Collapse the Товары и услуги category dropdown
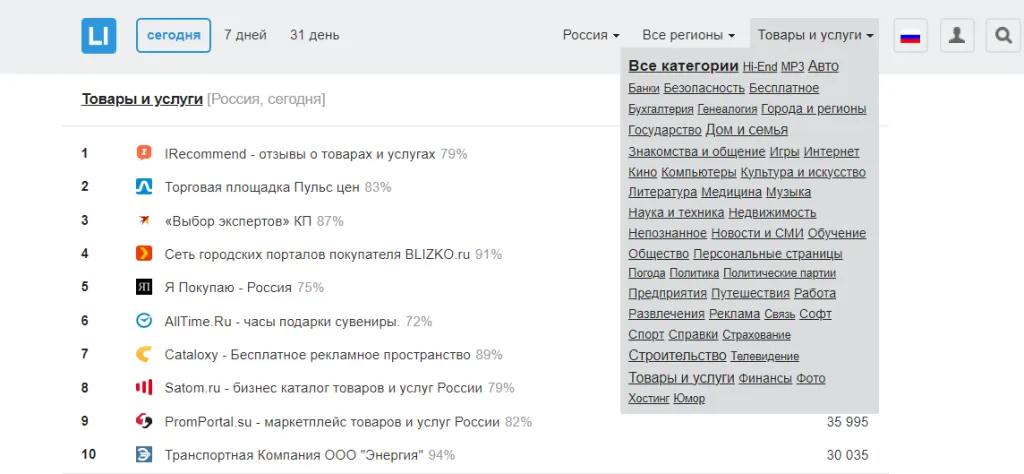 (x=815, y=35)
